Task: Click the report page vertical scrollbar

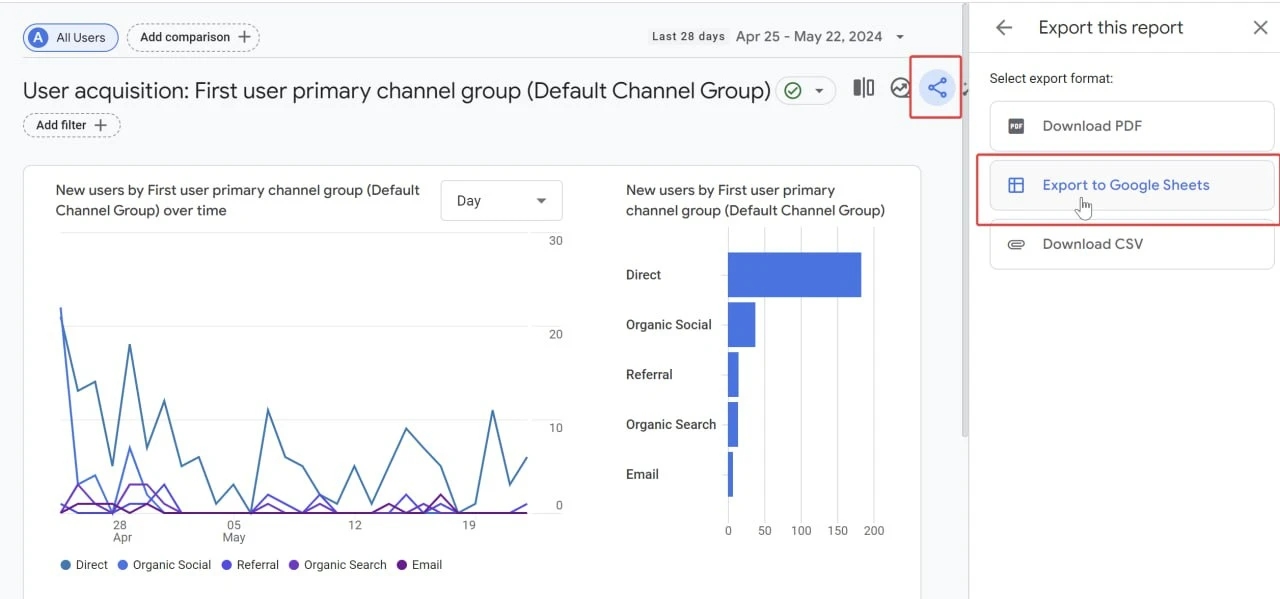Action: 964,220
